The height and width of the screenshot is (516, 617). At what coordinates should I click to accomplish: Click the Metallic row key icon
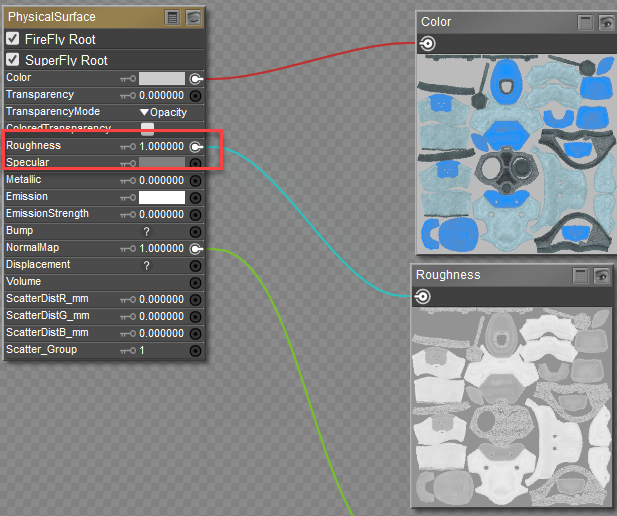128,181
